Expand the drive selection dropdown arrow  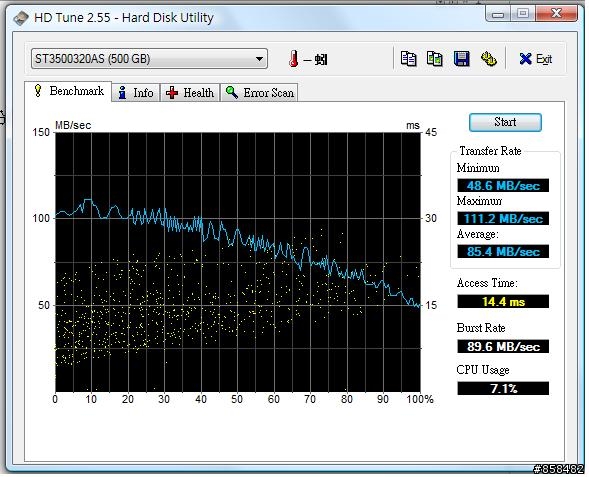(x=259, y=59)
